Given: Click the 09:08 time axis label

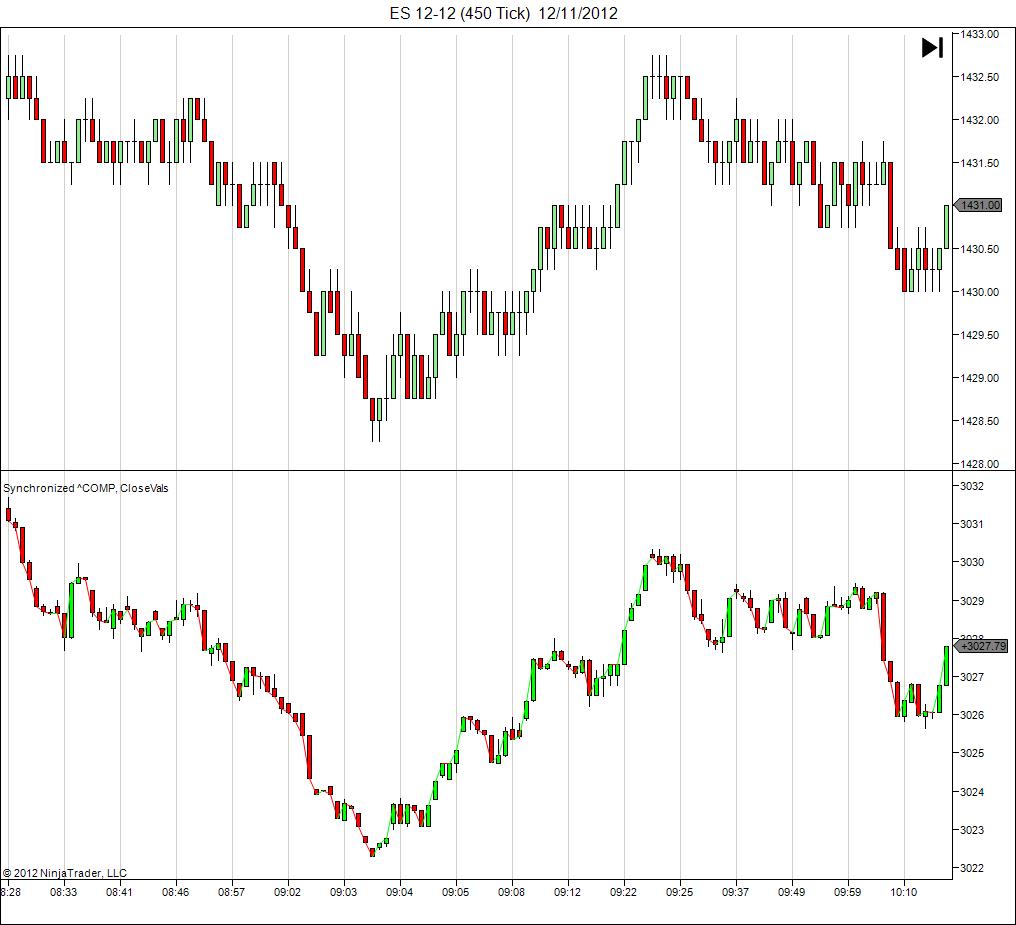Looking at the screenshot, I should coord(511,892).
